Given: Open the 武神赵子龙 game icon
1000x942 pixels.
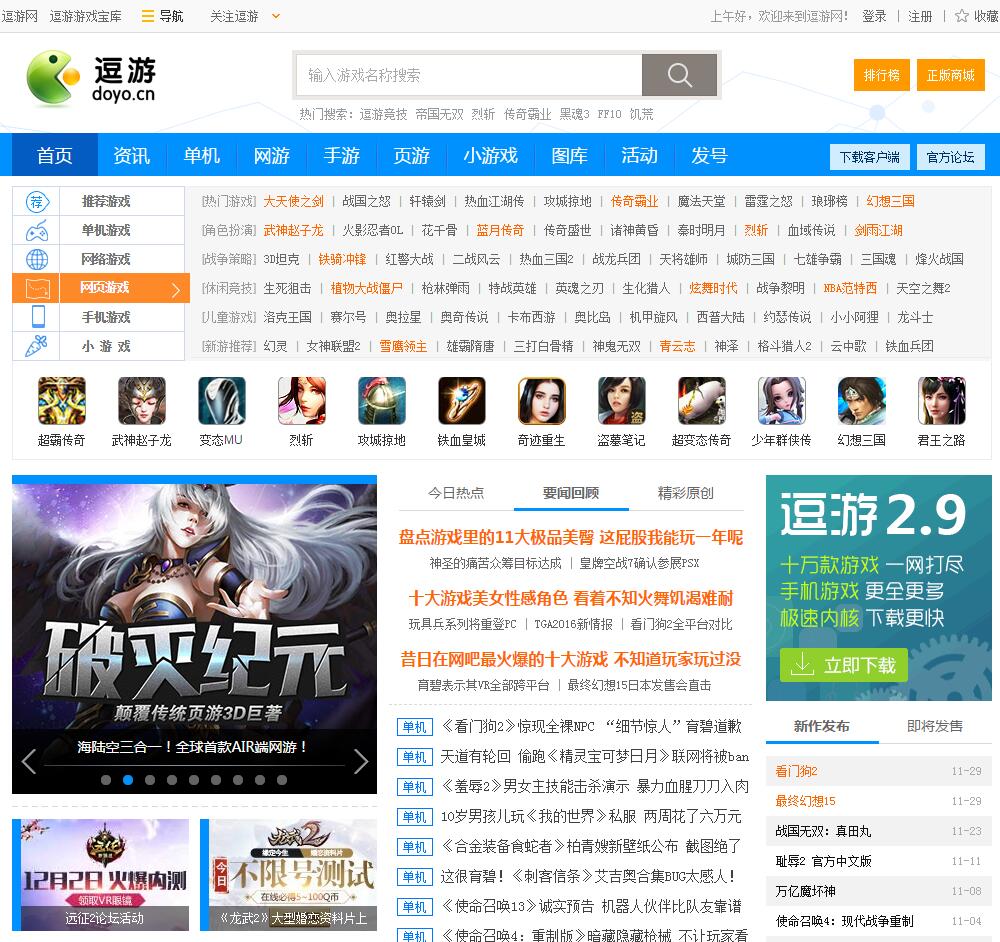Looking at the screenshot, I should [x=142, y=401].
